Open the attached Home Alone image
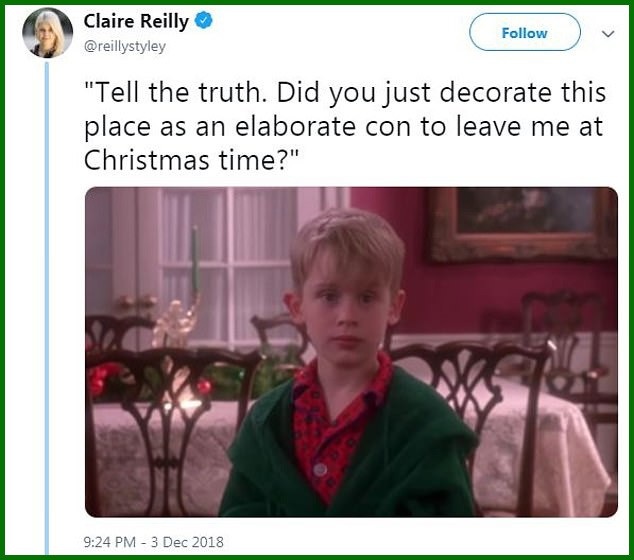The width and height of the screenshot is (634, 560). coord(350,351)
